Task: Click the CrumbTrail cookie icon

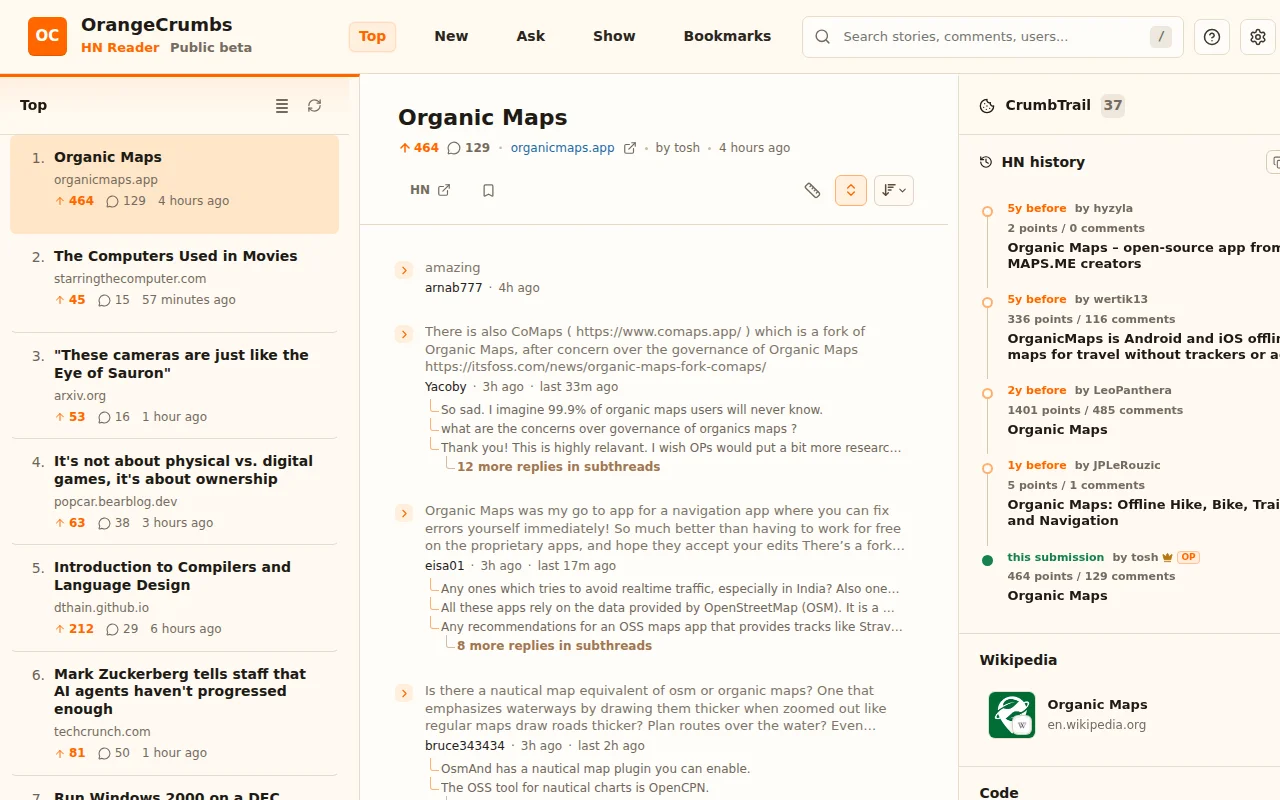Action: tap(987, 106)
